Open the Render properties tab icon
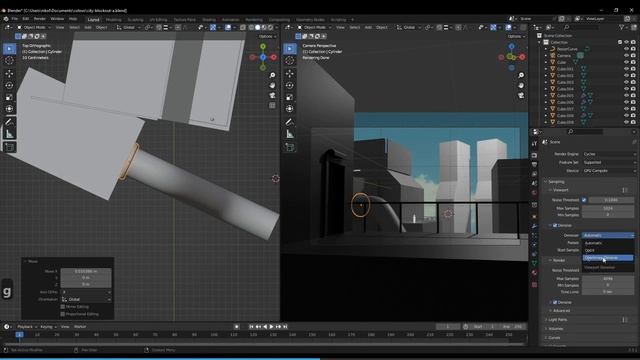Screen dimensions: 640x360 click(534, 156)
